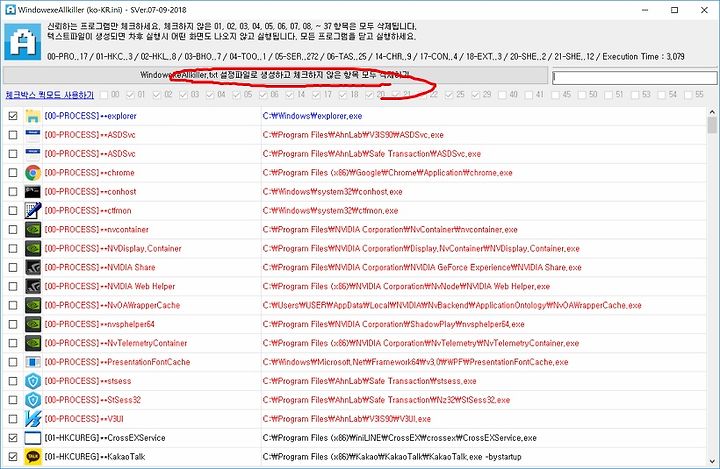Click the scrollbar down arrow

tap(712, 461)
